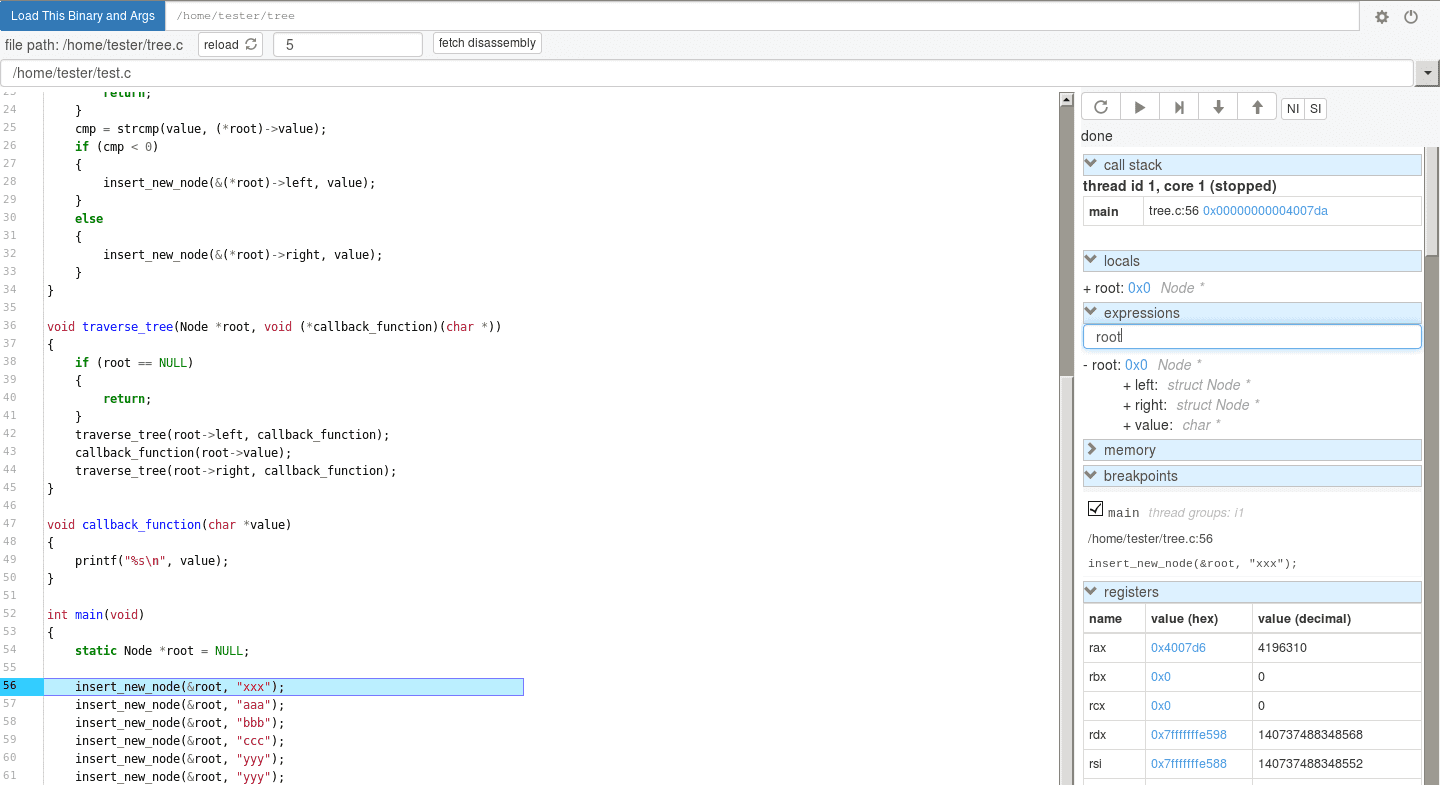Reload the source file
Screen dimensions: 1440x785
pyautogui.click(x=231, y=44)
